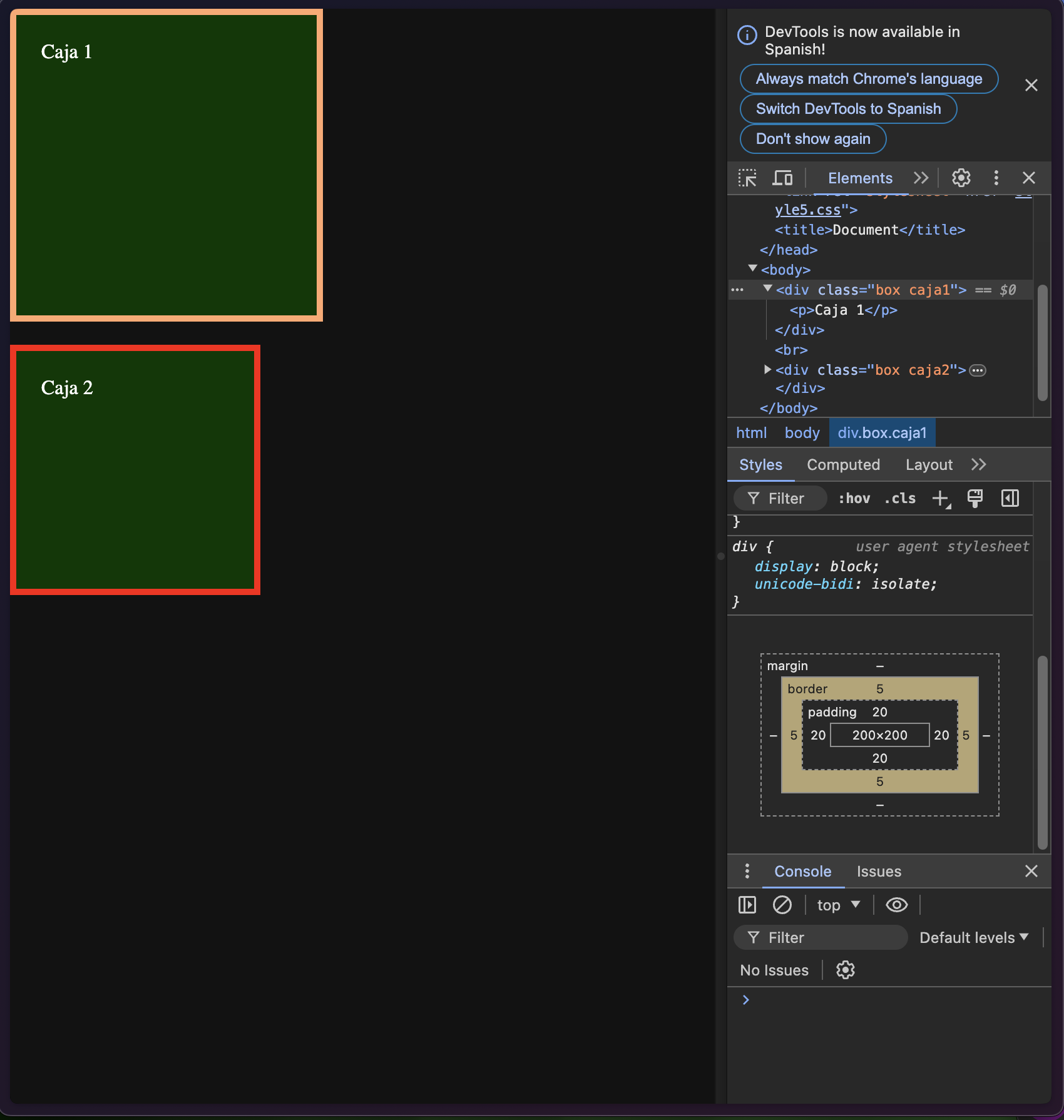Screen dimensions: 1064x1120
Task: Add a new style rule plus icon
Action: click(941, 499)
